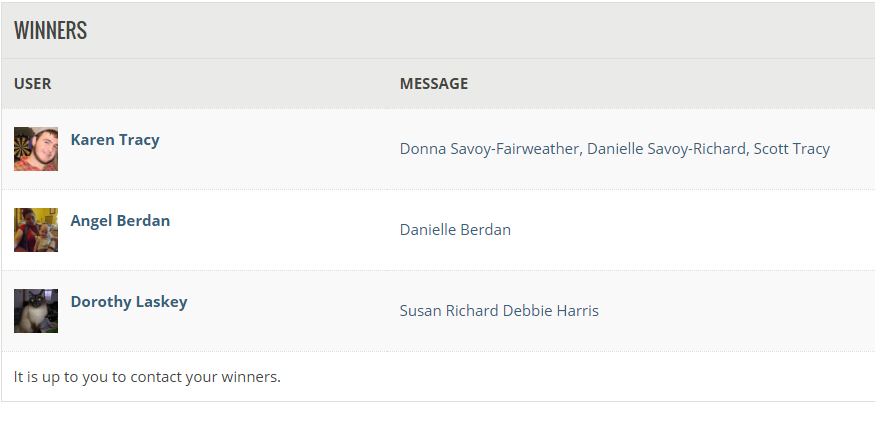Select Karen Tracy's message text
875x421 pixels.
click(614, 149)
